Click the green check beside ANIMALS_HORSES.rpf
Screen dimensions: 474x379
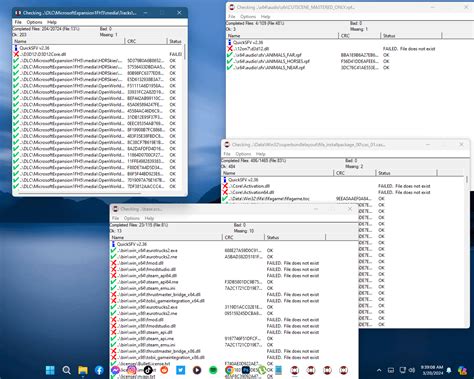point(230,61)
